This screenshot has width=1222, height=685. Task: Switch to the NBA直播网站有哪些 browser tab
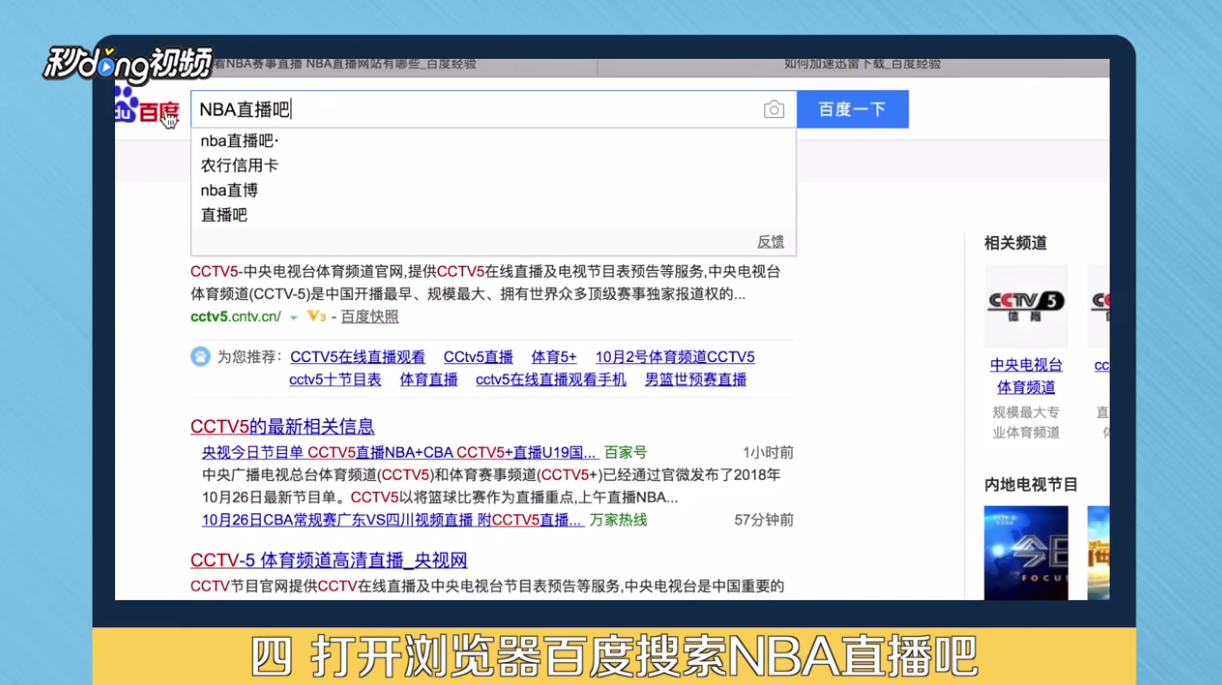point(356,64)
